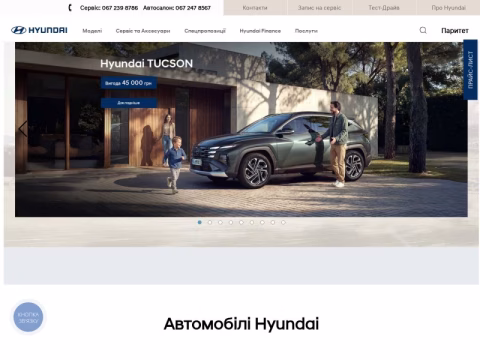Open the Про Hyundai tab

tap(448, 8)
